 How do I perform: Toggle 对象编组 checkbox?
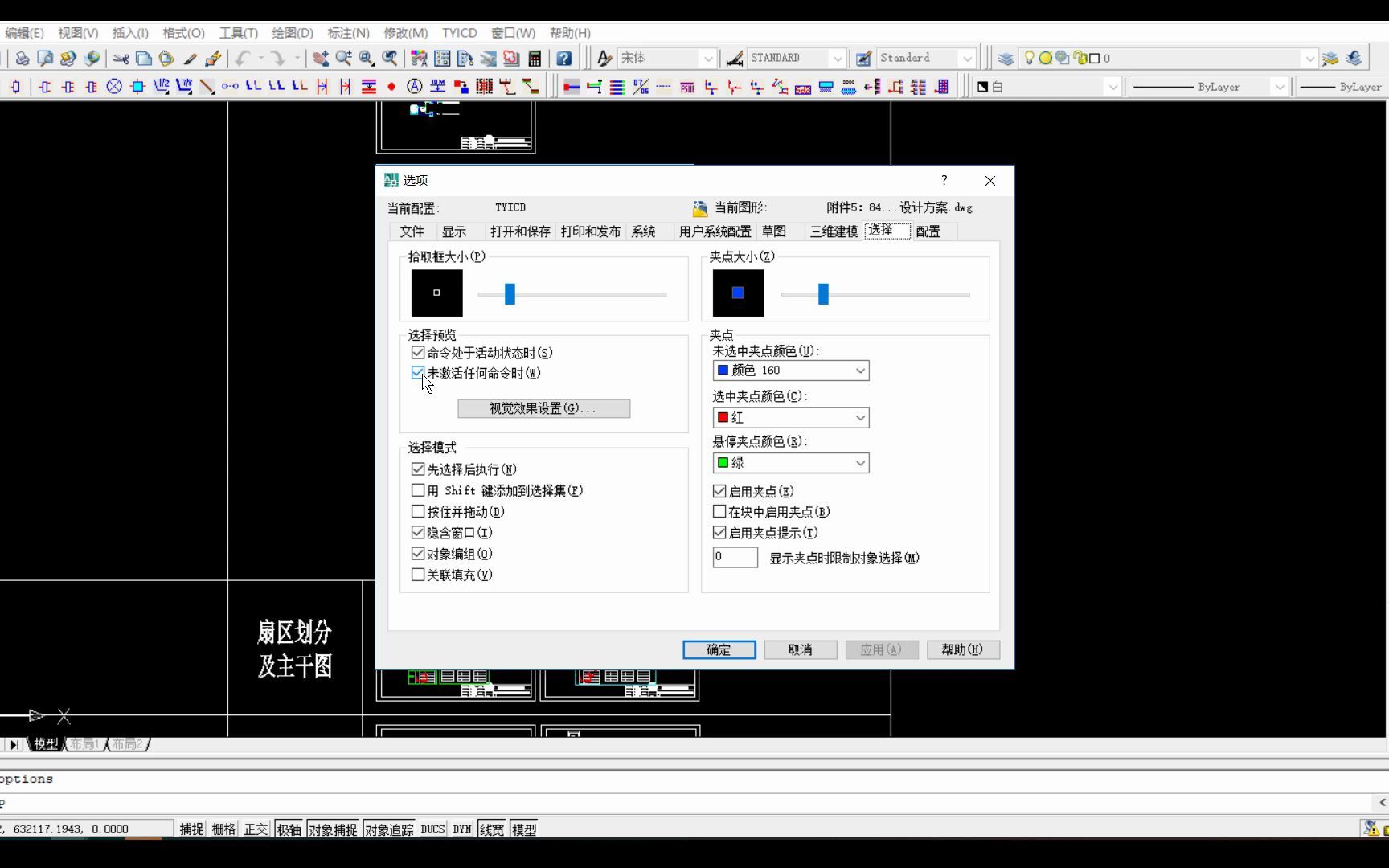[418, 553]
